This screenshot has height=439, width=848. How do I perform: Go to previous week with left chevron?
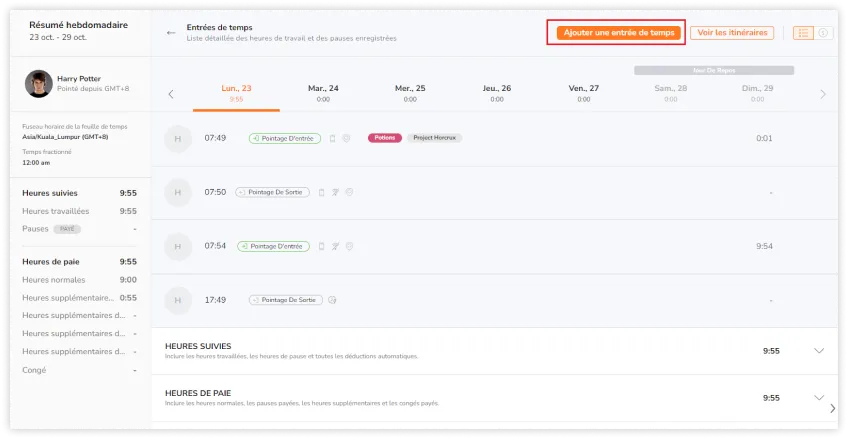tap(171, 94)
